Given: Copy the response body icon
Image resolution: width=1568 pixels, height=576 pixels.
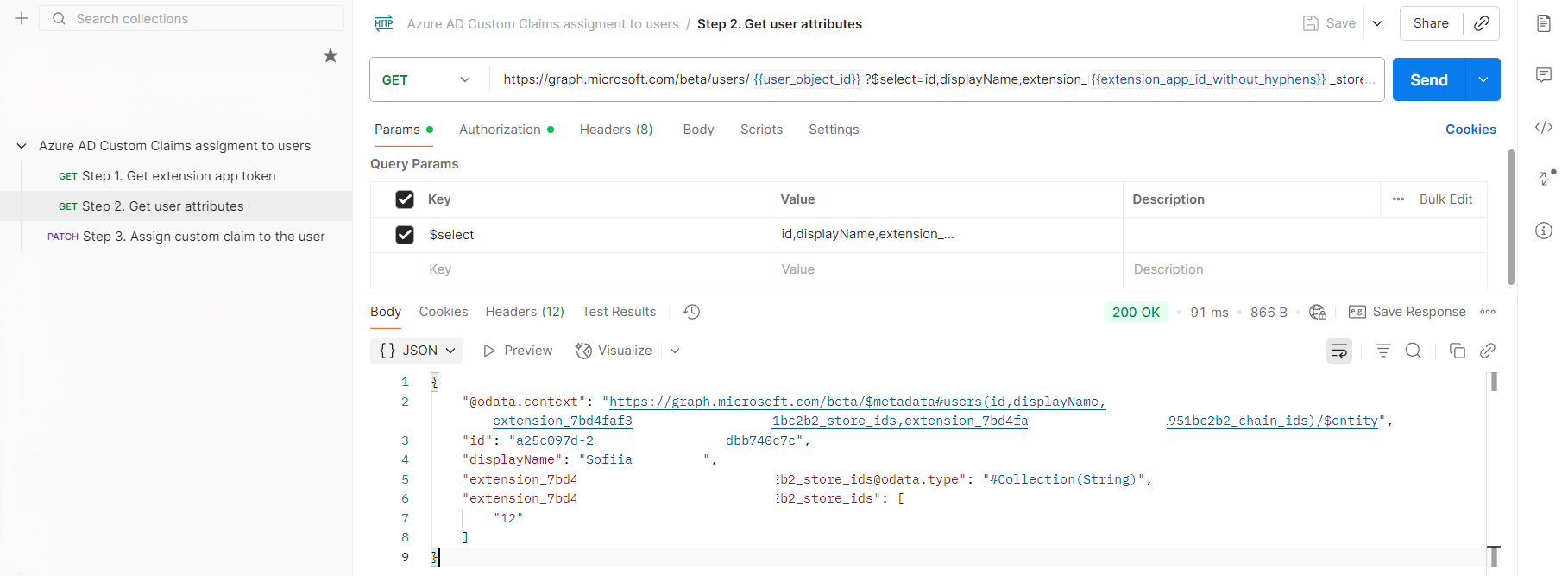Looking at the screenshot, I should (1458, 351).
